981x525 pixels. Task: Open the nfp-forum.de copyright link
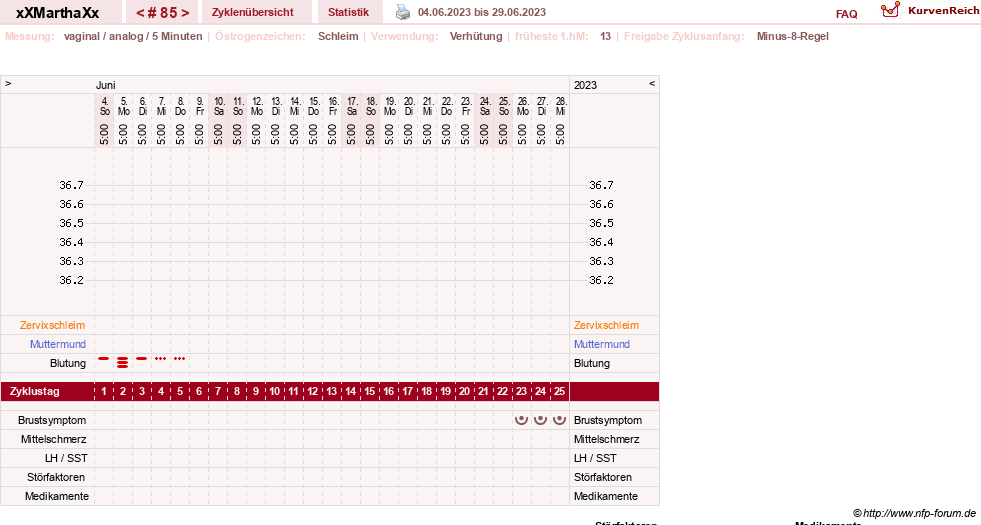click(x=915, y=513)
